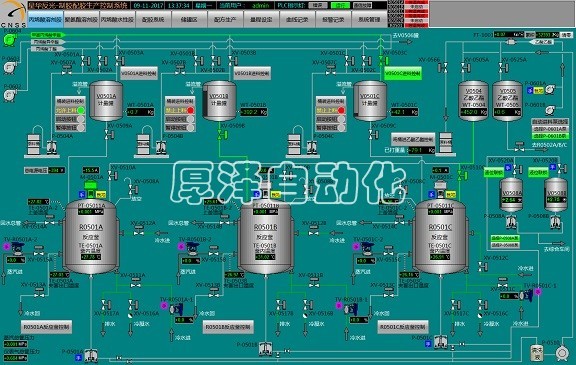Screen dimensions: 576x365
Task: Open valve XV-0501A
Action: 85,61
